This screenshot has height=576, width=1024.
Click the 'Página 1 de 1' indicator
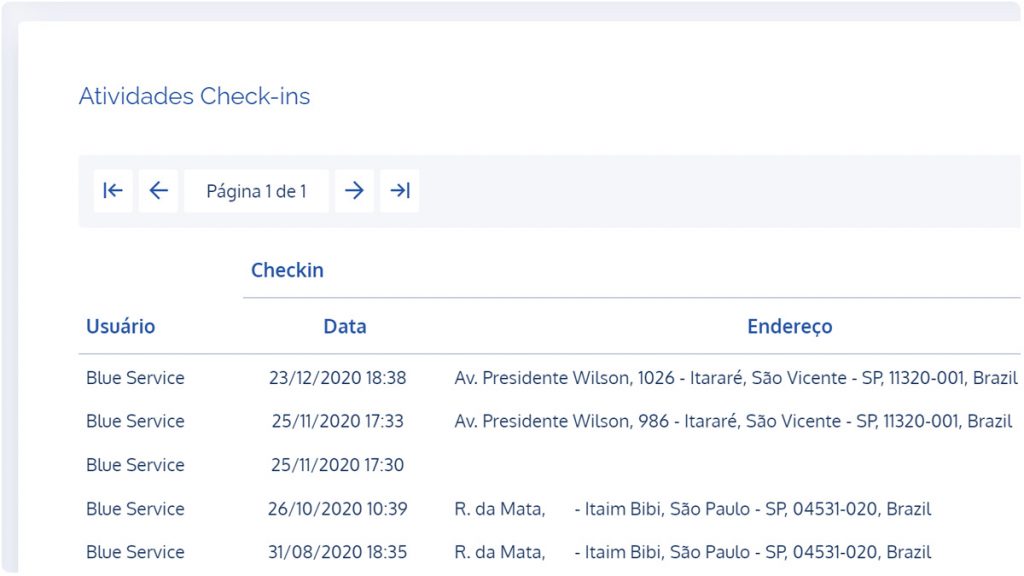pos(256,191)
